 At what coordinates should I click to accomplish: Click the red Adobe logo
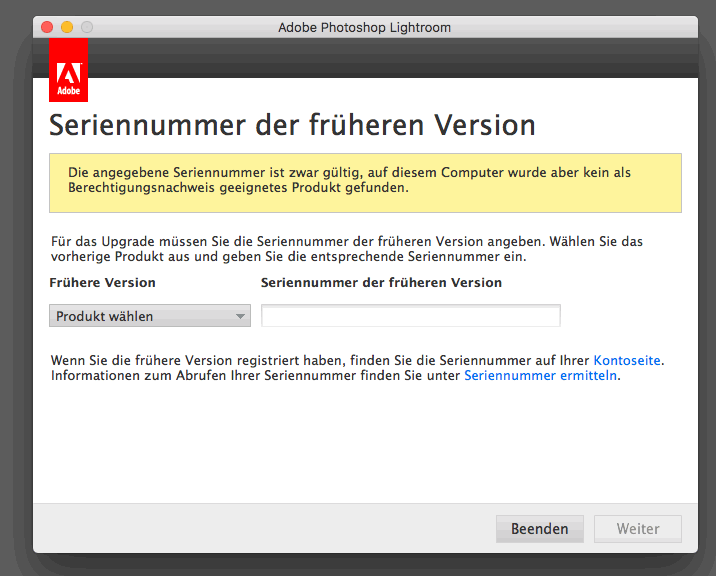68,70
